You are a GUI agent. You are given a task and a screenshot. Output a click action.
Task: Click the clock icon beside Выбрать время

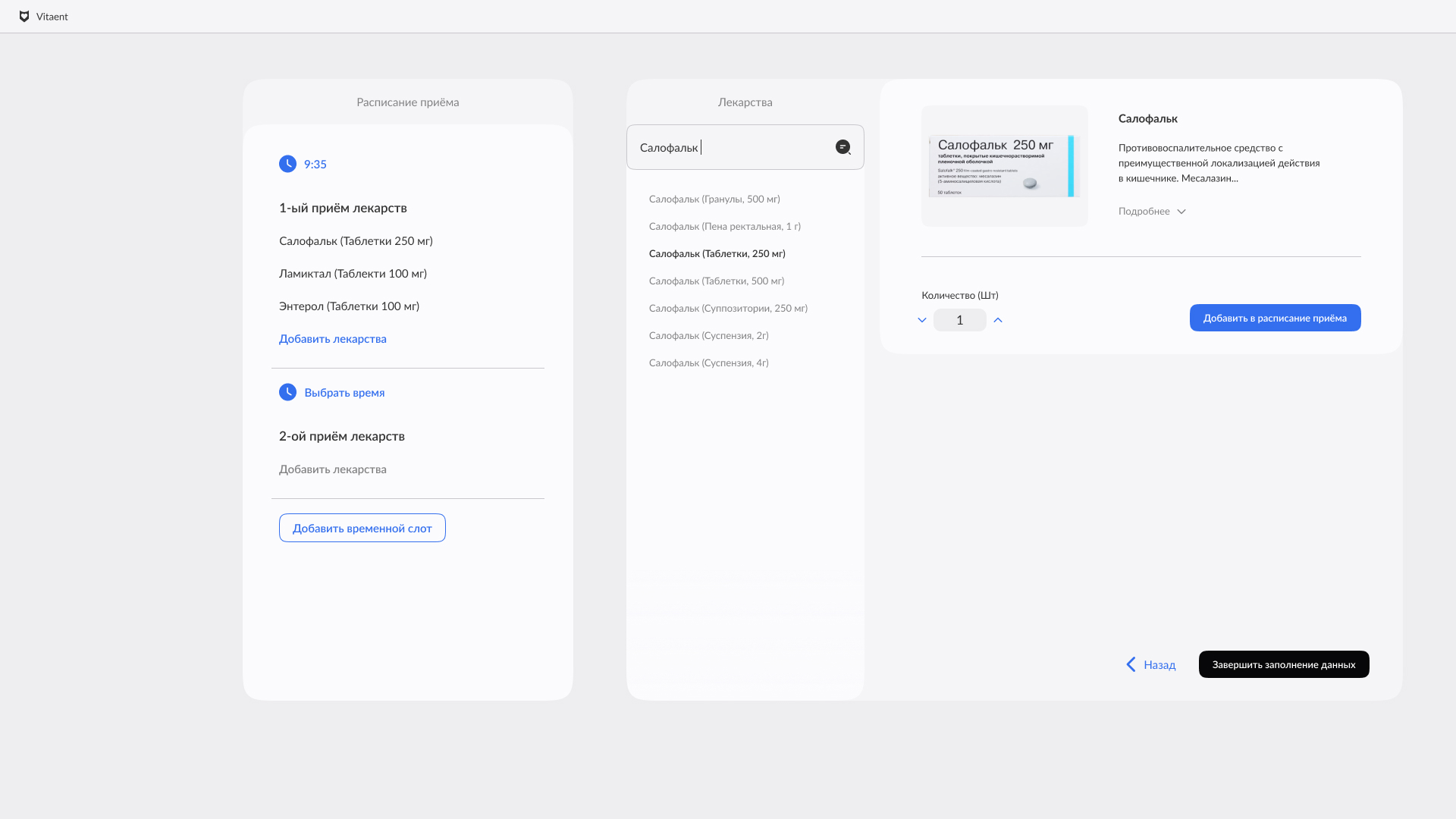(x=287, y=392)
